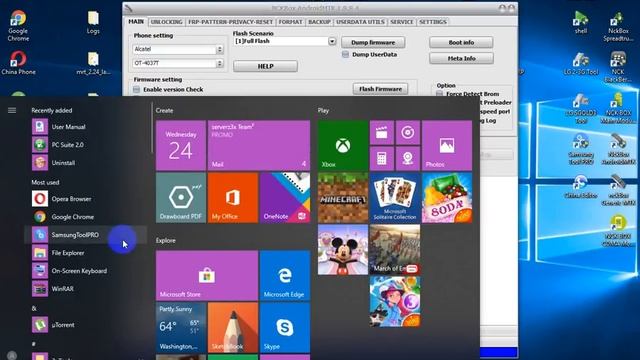This screenshot has width=640, height=360.
Task: Click Meta Info button in NCKBox
Action: (x=461, y=58)
